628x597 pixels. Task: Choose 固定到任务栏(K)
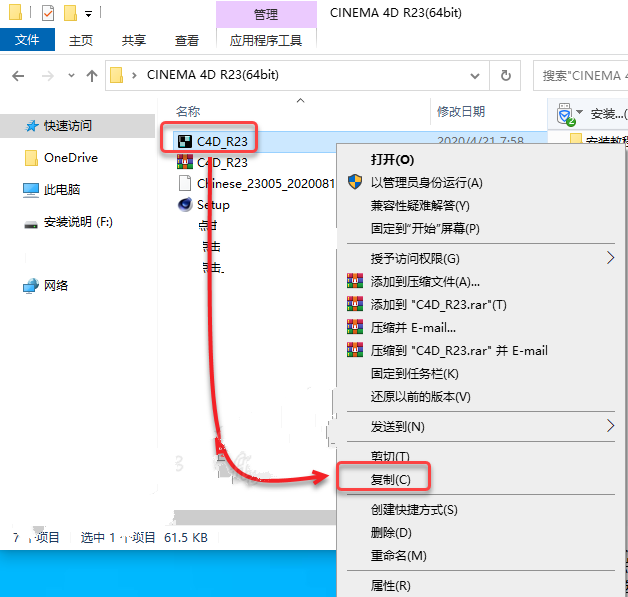415,374
